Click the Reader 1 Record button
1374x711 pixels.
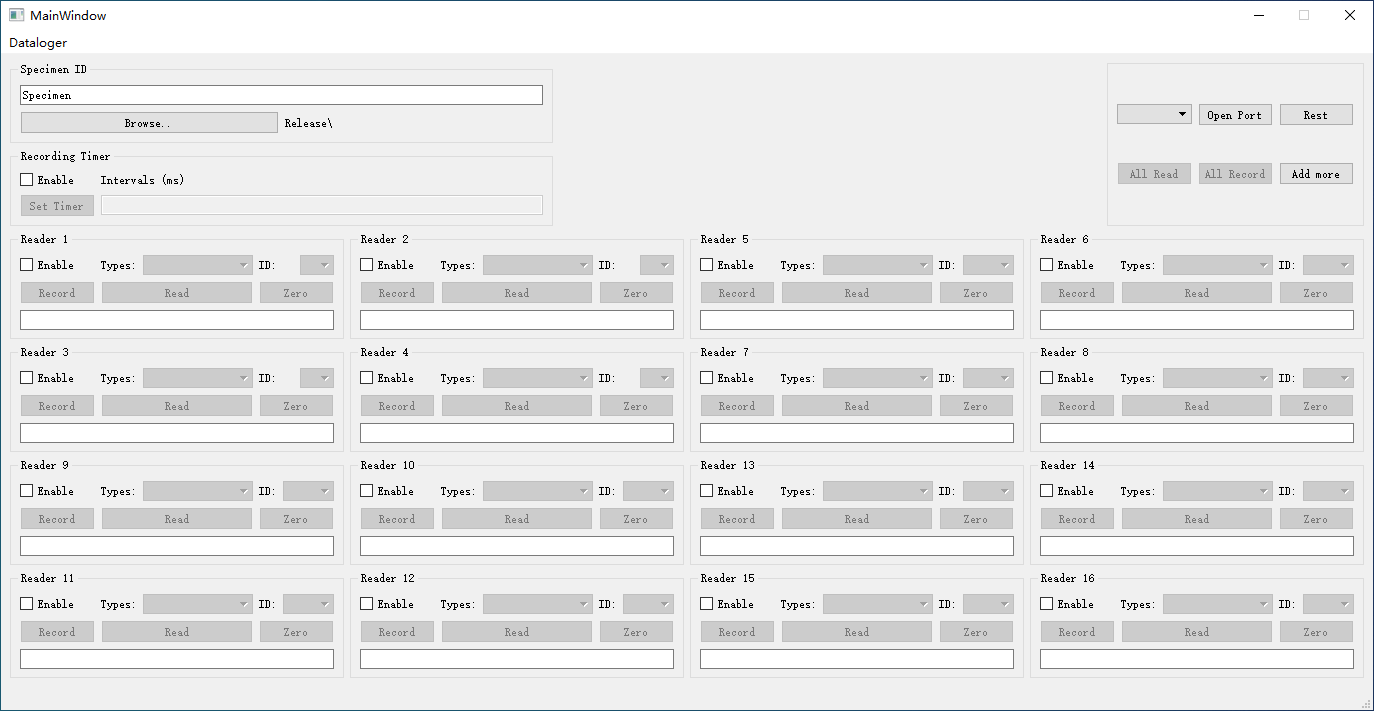(x=57, y=293)
